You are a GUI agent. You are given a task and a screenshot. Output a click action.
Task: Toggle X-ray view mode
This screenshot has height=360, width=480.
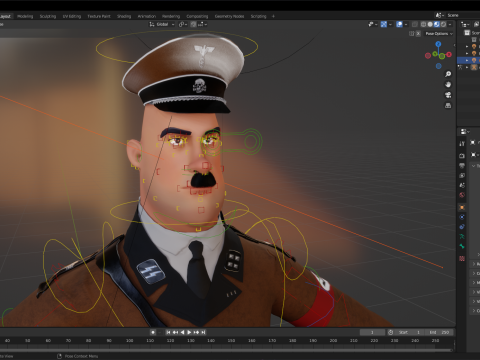pos(415,24)
